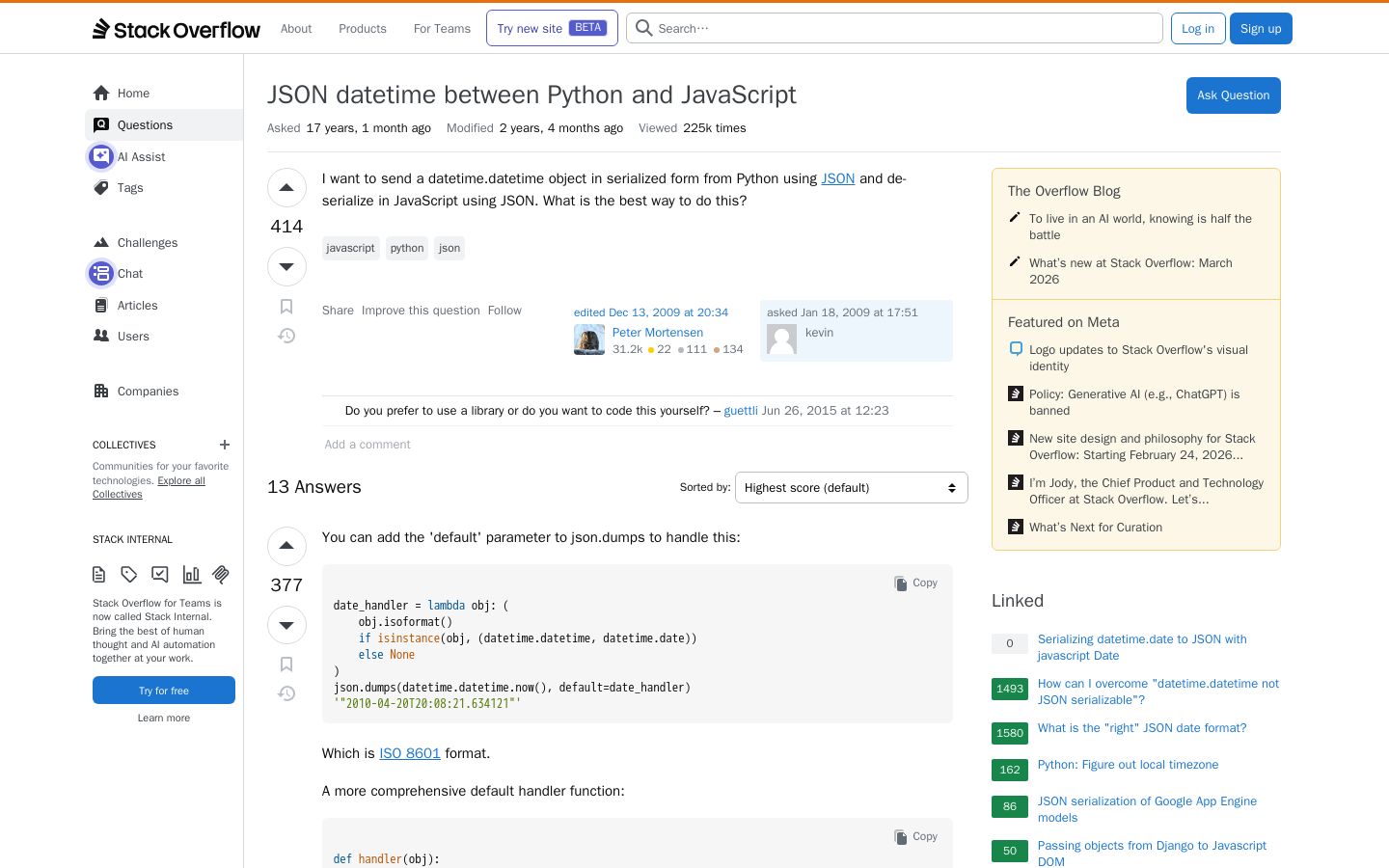Open Stack Internal tag icon

[129, 575]
